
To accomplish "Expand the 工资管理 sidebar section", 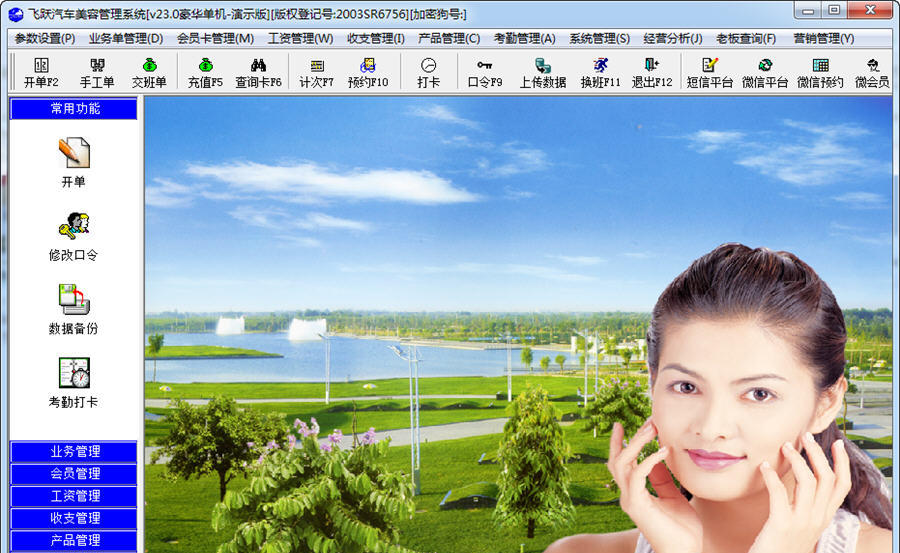I will tap(73, 496).
